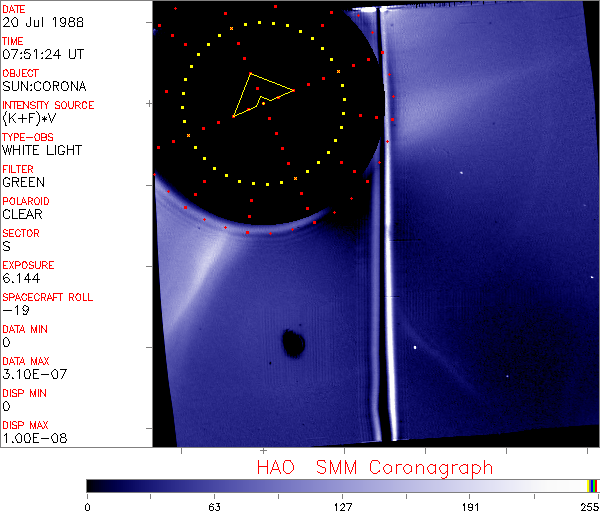Click the disp max value 1.00E-08

tap(31, 438)
